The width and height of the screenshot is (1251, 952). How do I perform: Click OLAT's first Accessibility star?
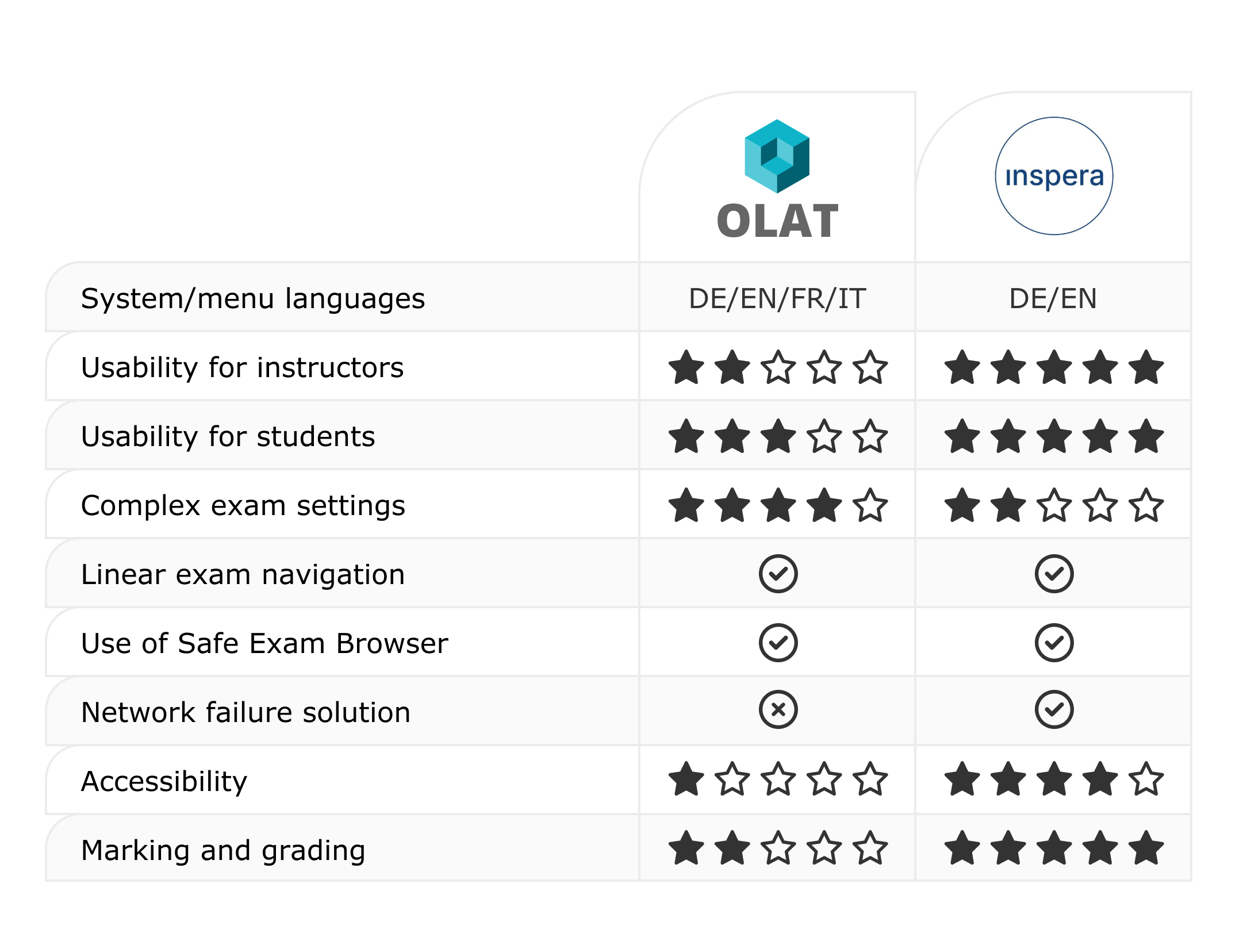[686, 780]
